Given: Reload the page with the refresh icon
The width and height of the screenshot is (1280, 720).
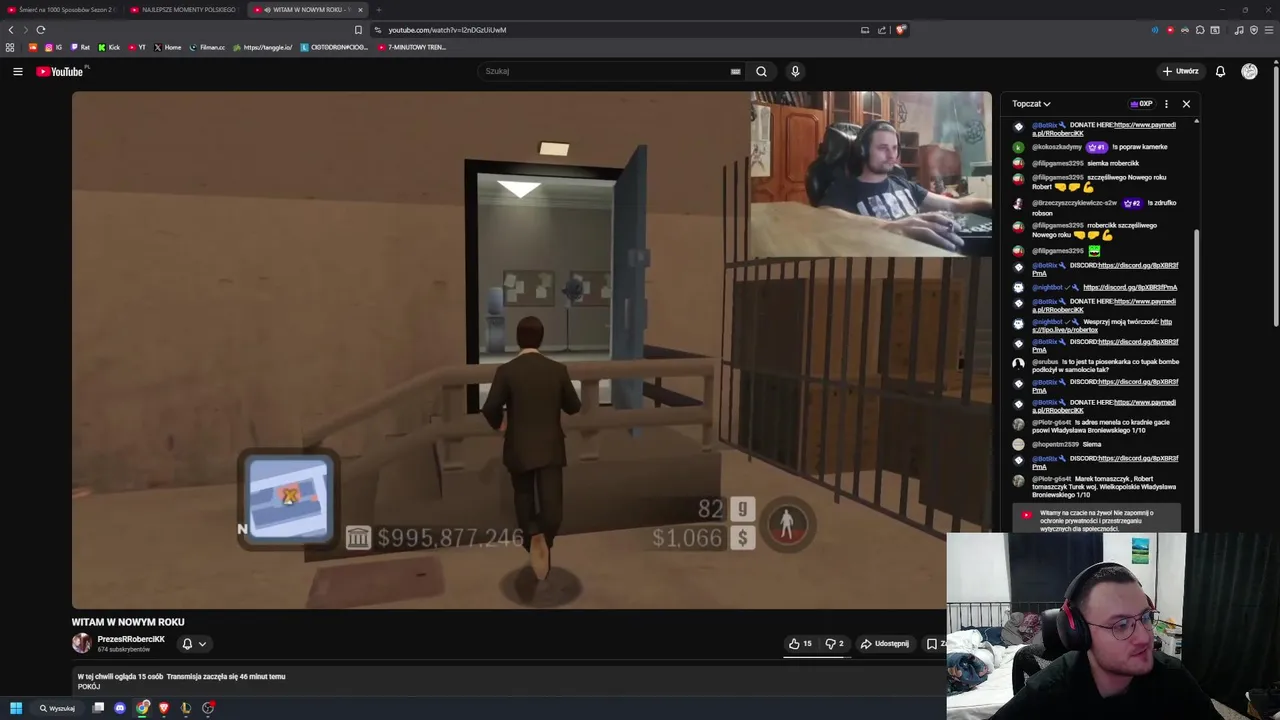Looking at the screenshot, I should [x=41, y=30].
